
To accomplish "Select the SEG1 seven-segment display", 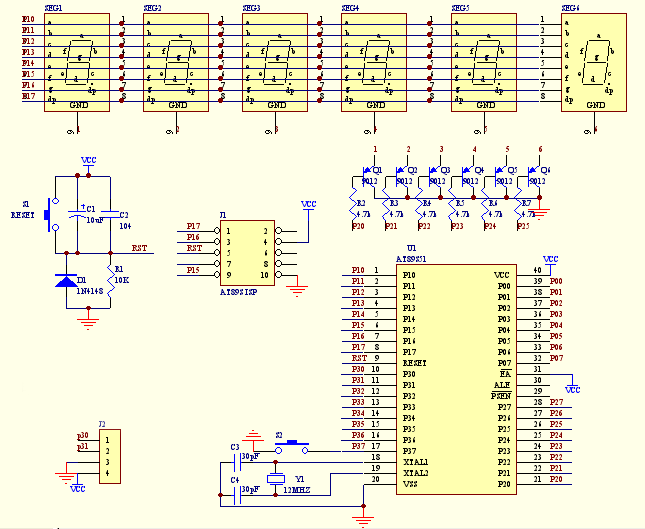I will pyautogui.click(x=77, y=63).
